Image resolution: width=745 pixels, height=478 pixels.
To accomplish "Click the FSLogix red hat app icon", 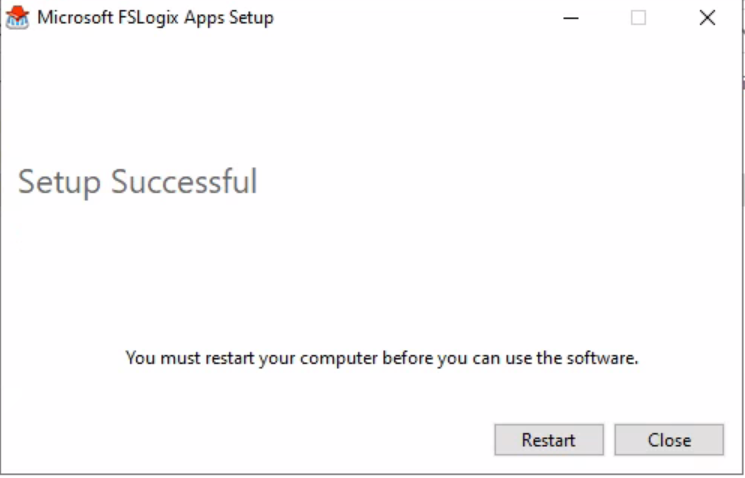I will tap(18, 18).
